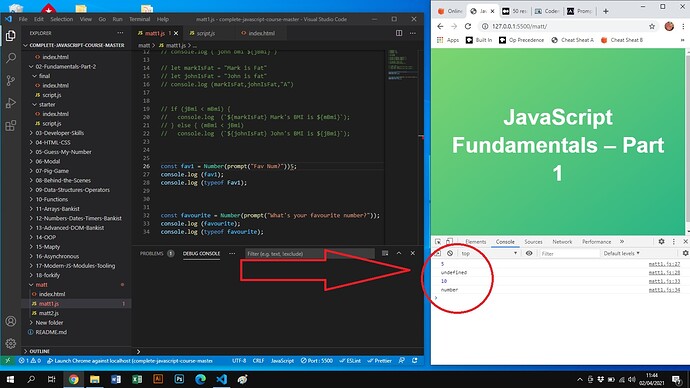Image resolution: width=690 pixels, height=388 pixels.
Task: Open the Default levels dropdown
Action: [x=621, y=253]
